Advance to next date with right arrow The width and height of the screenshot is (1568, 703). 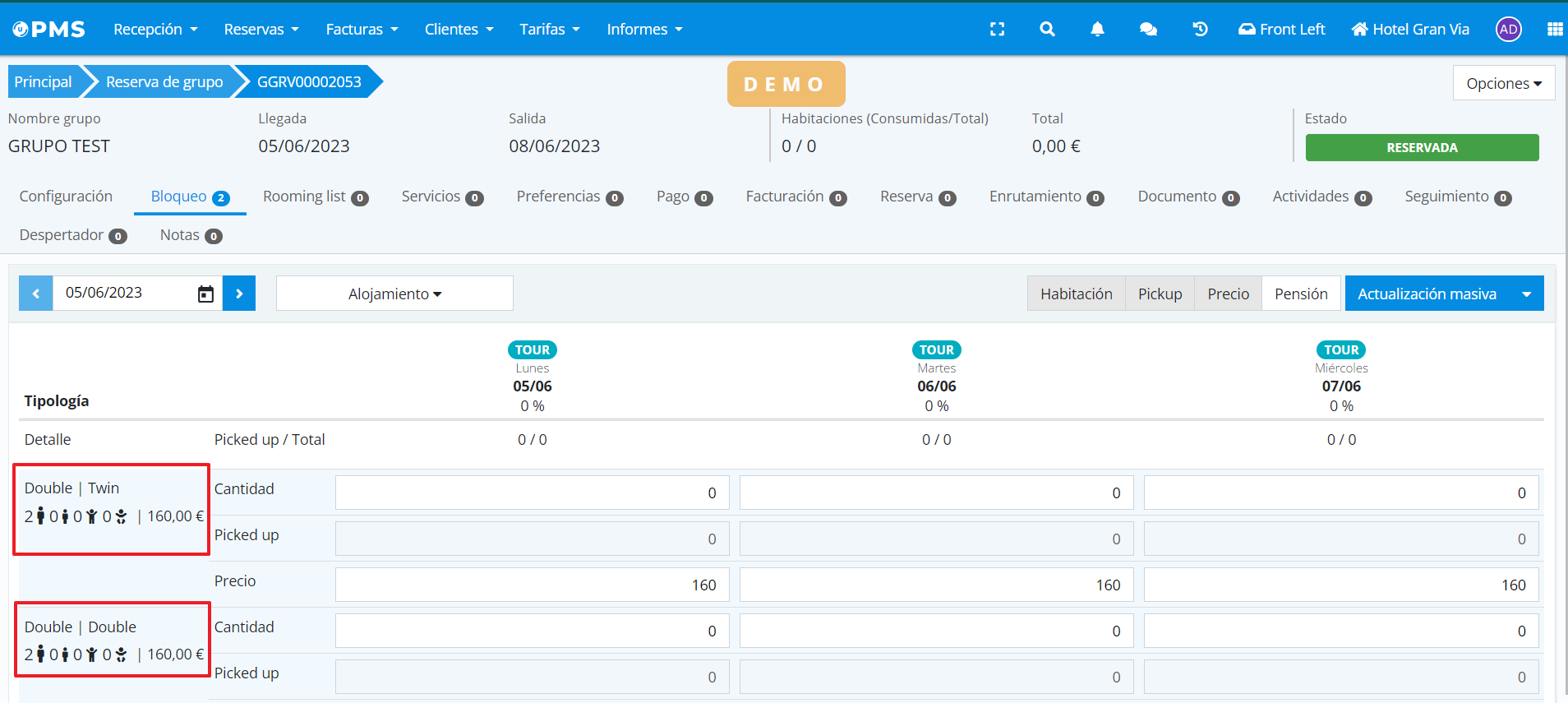point(239,294)
